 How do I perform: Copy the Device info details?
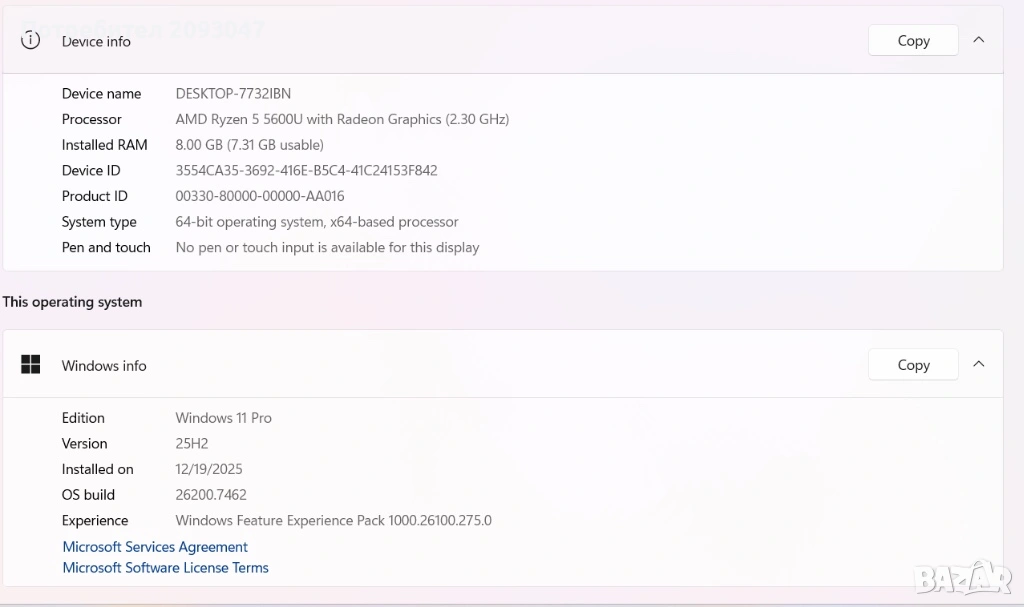[913, 40]
